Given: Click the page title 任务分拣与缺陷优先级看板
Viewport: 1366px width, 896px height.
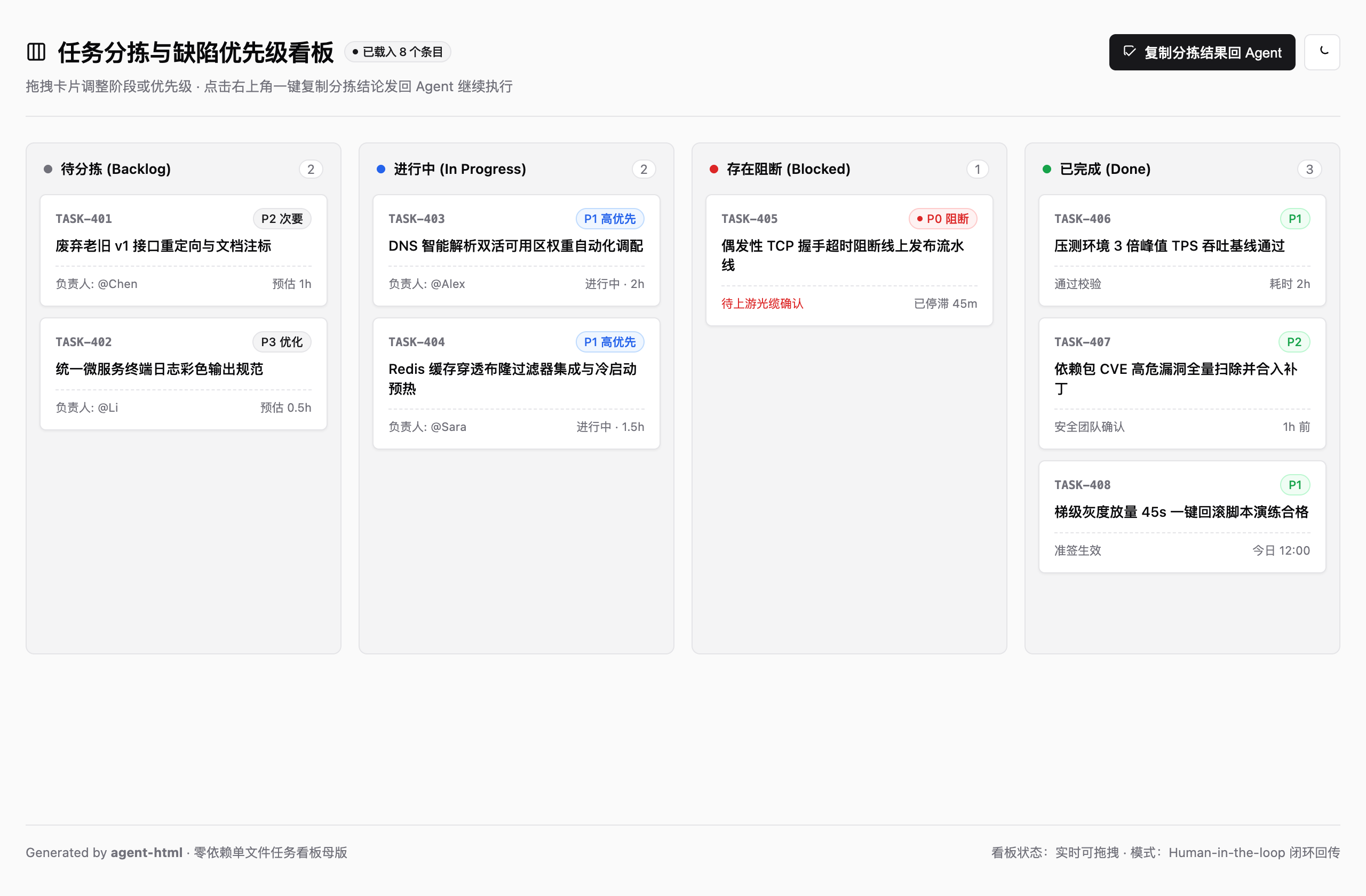Looking at the screenshot, I should coord(196,52).
